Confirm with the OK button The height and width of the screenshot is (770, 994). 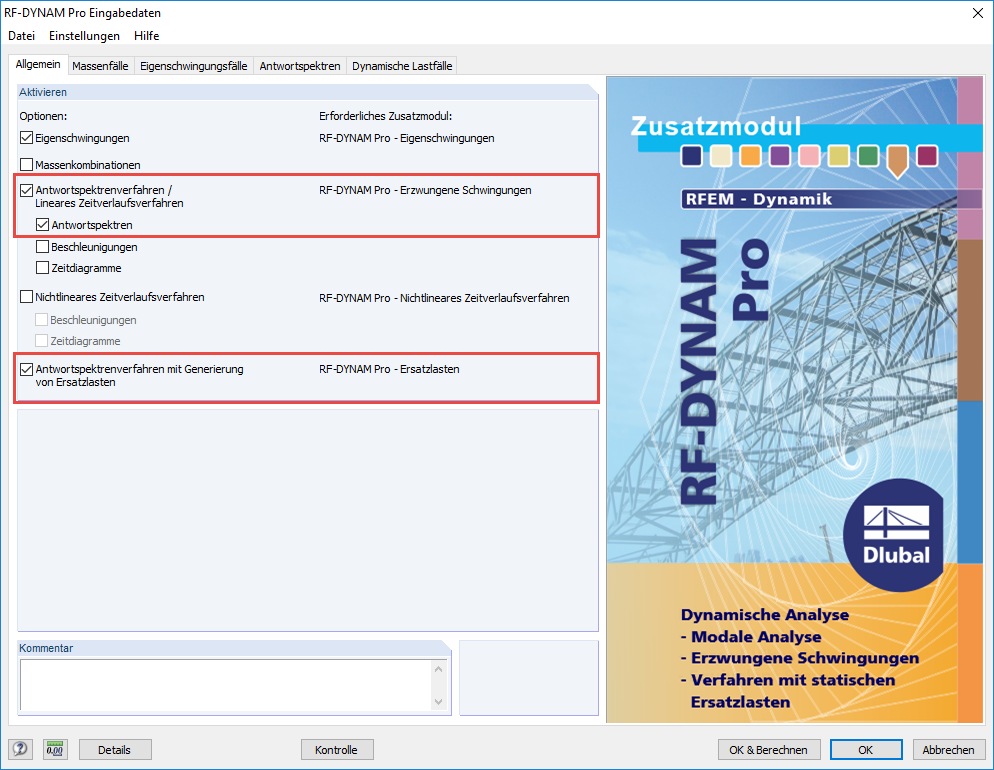[x=866, y=750]
